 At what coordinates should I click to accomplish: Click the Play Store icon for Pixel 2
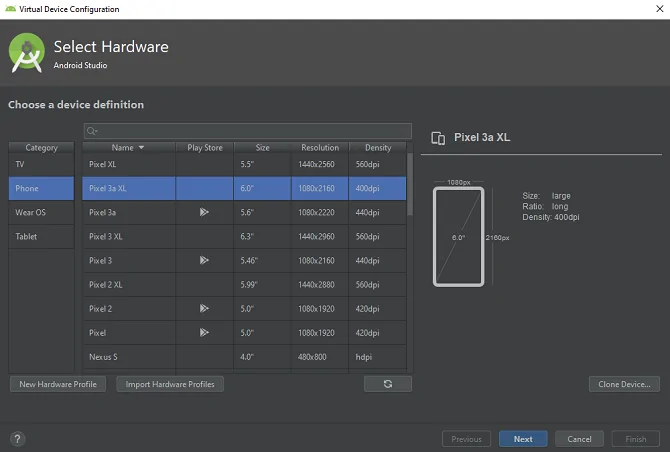[x=204, y=309]
